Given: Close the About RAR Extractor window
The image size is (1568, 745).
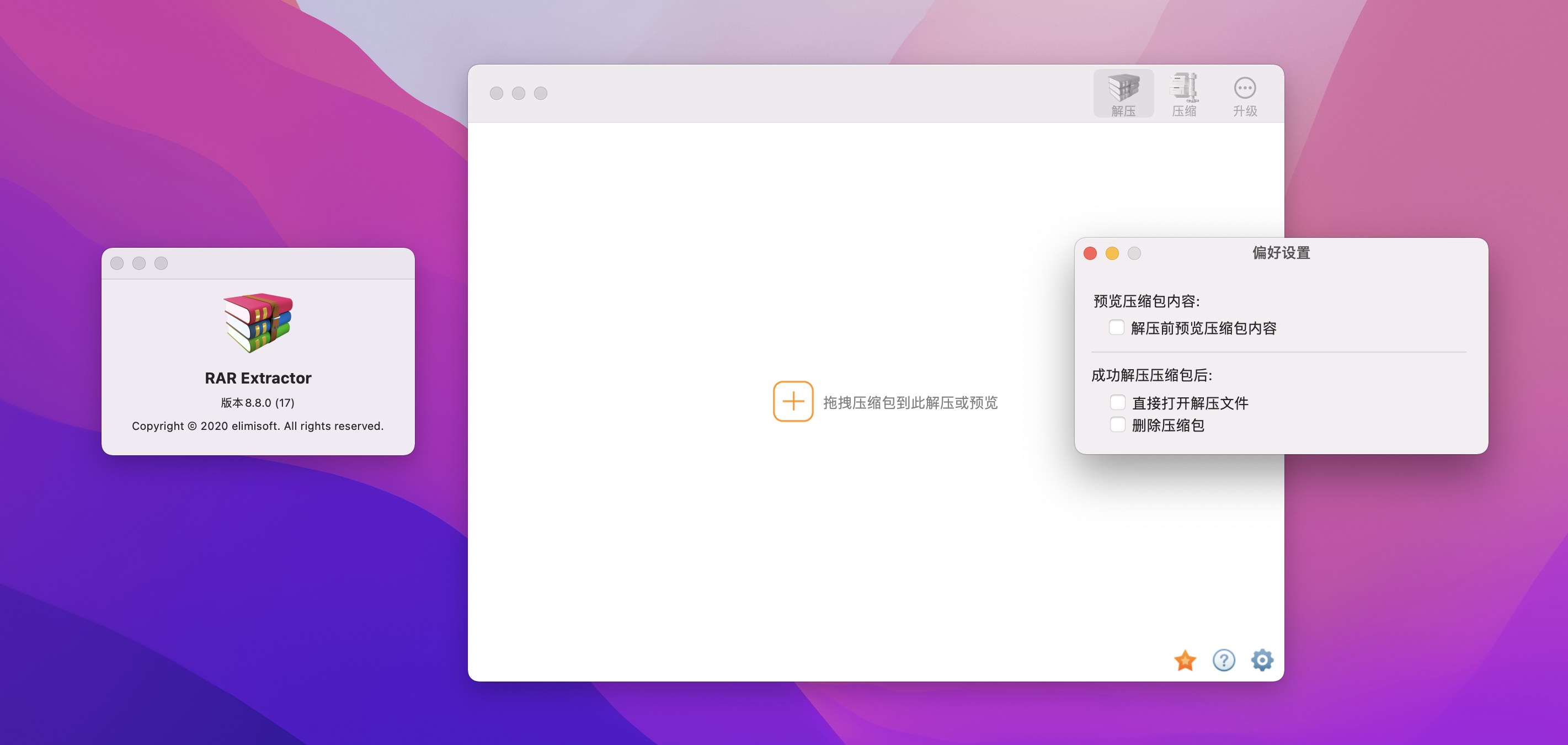Looking at the screenshot, I should click(117, 263).
